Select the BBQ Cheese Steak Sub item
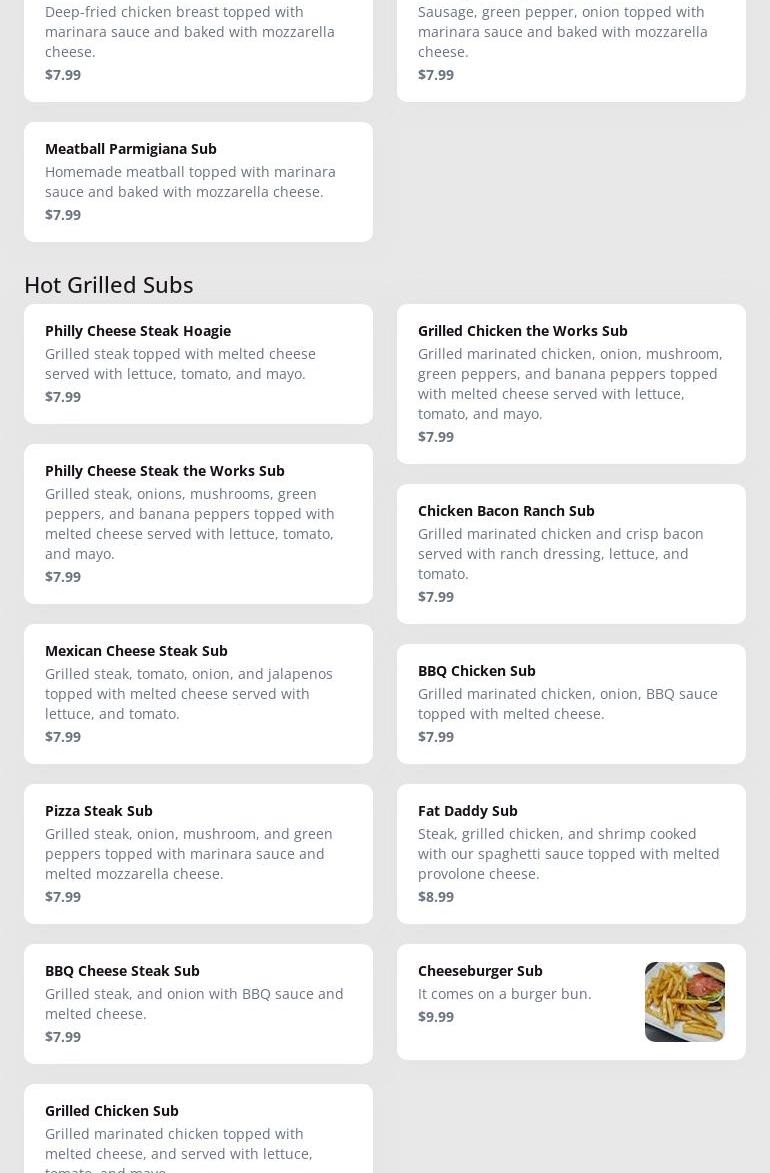The height and width of the screenshot is (1173, 770). (x=198, y=1004)
